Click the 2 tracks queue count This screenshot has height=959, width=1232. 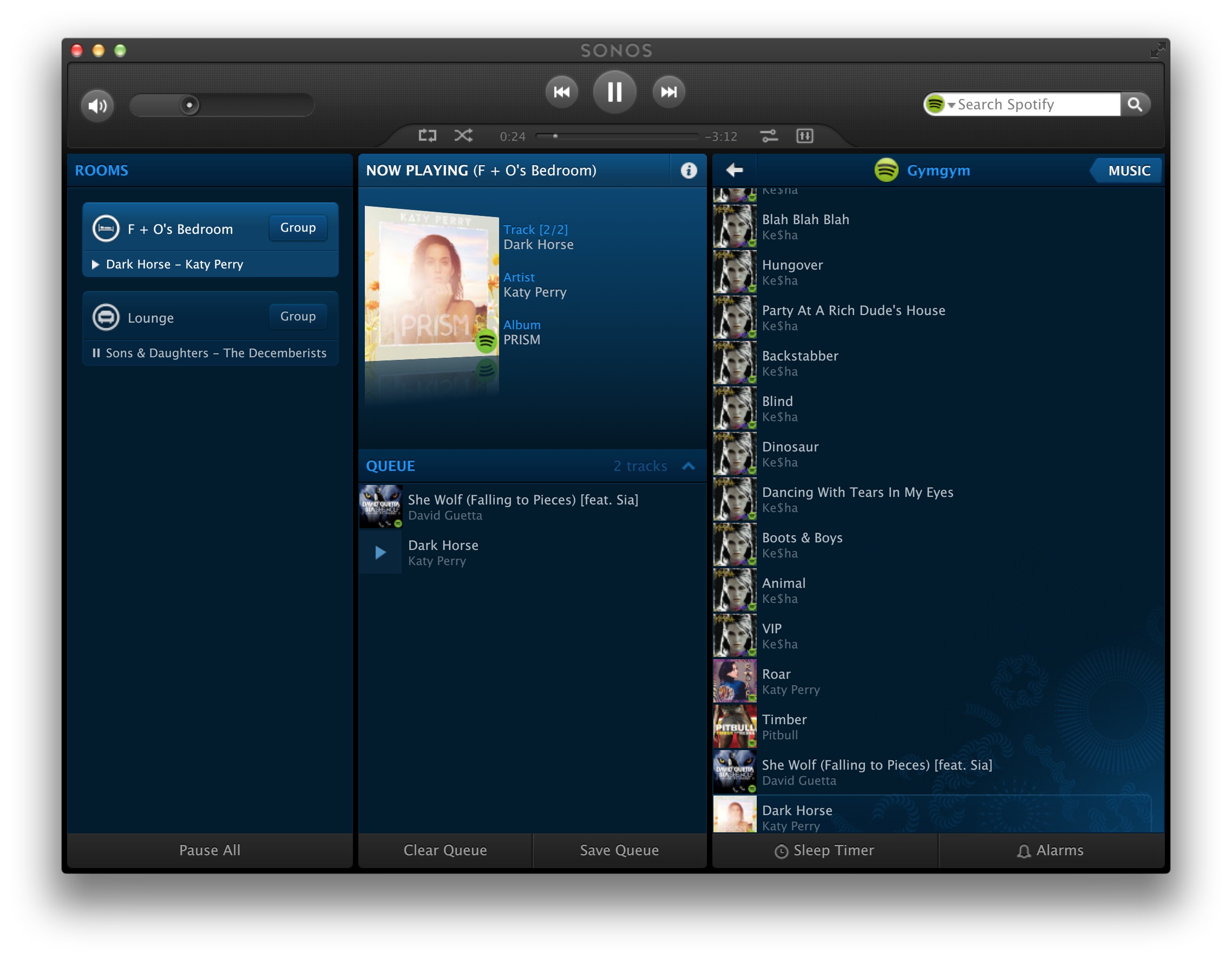click(640, 466)
